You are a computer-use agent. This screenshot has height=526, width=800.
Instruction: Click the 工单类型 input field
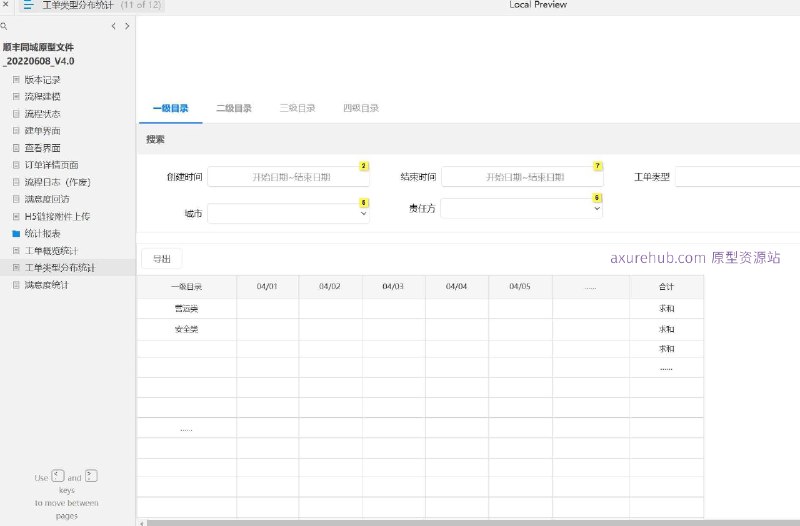[737, 177]
